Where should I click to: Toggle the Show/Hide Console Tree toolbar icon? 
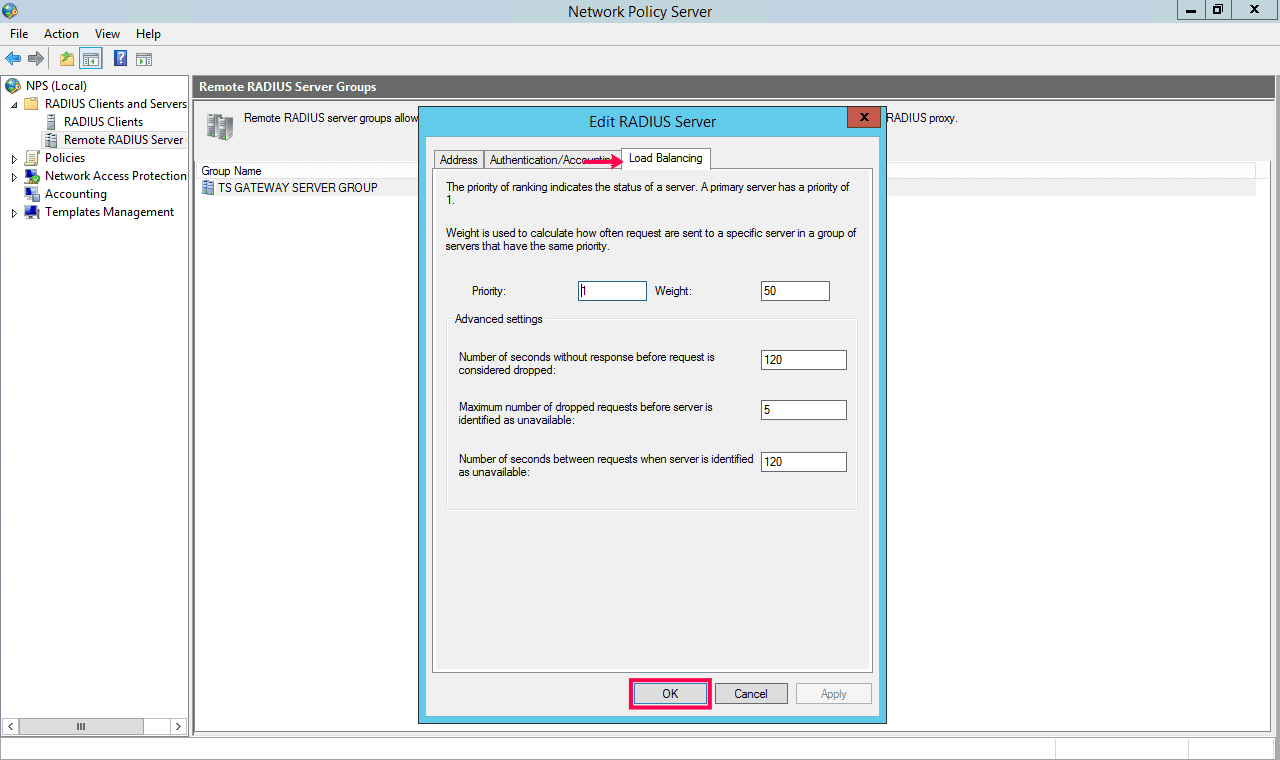pyautogui.click(x=91, y=59)
